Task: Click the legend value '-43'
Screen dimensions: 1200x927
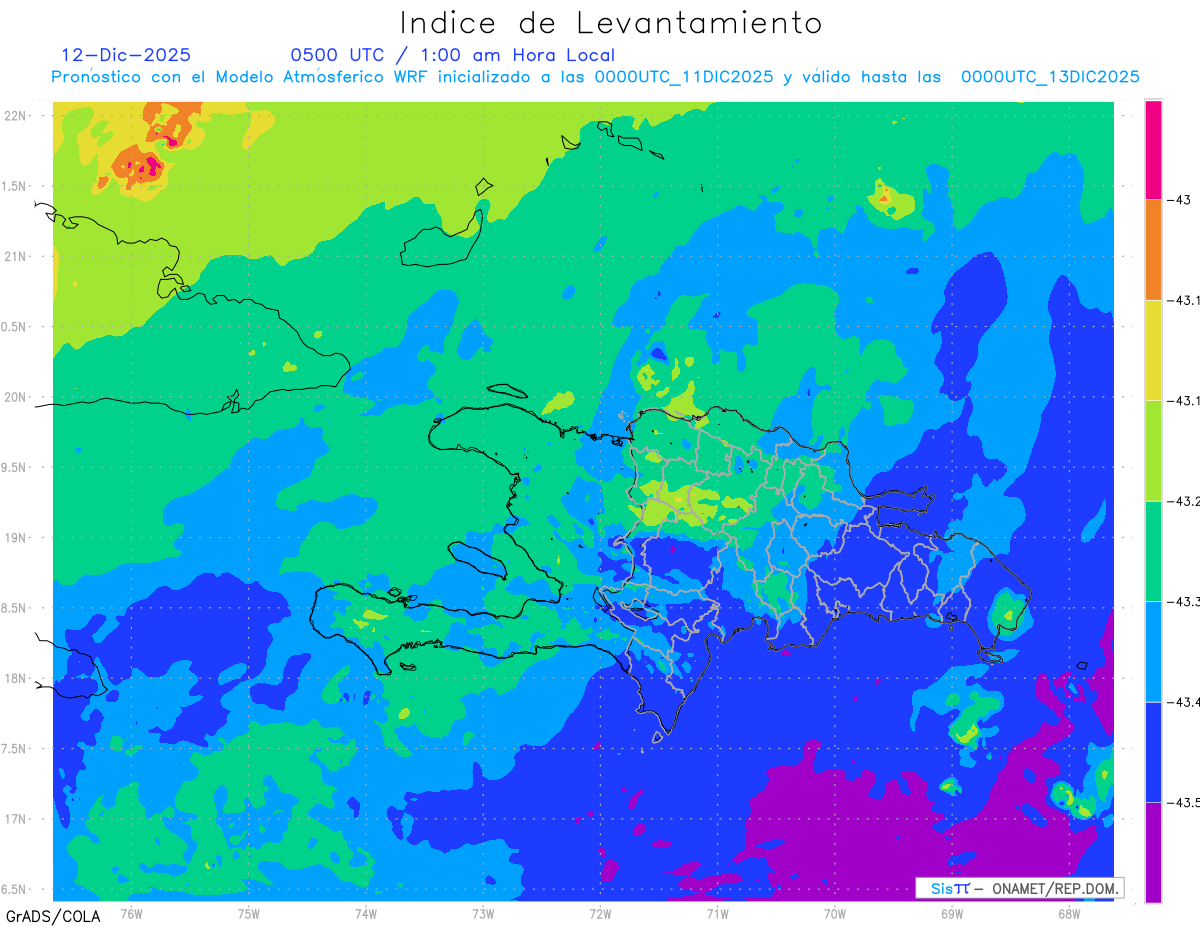Action: [1180, 200]
